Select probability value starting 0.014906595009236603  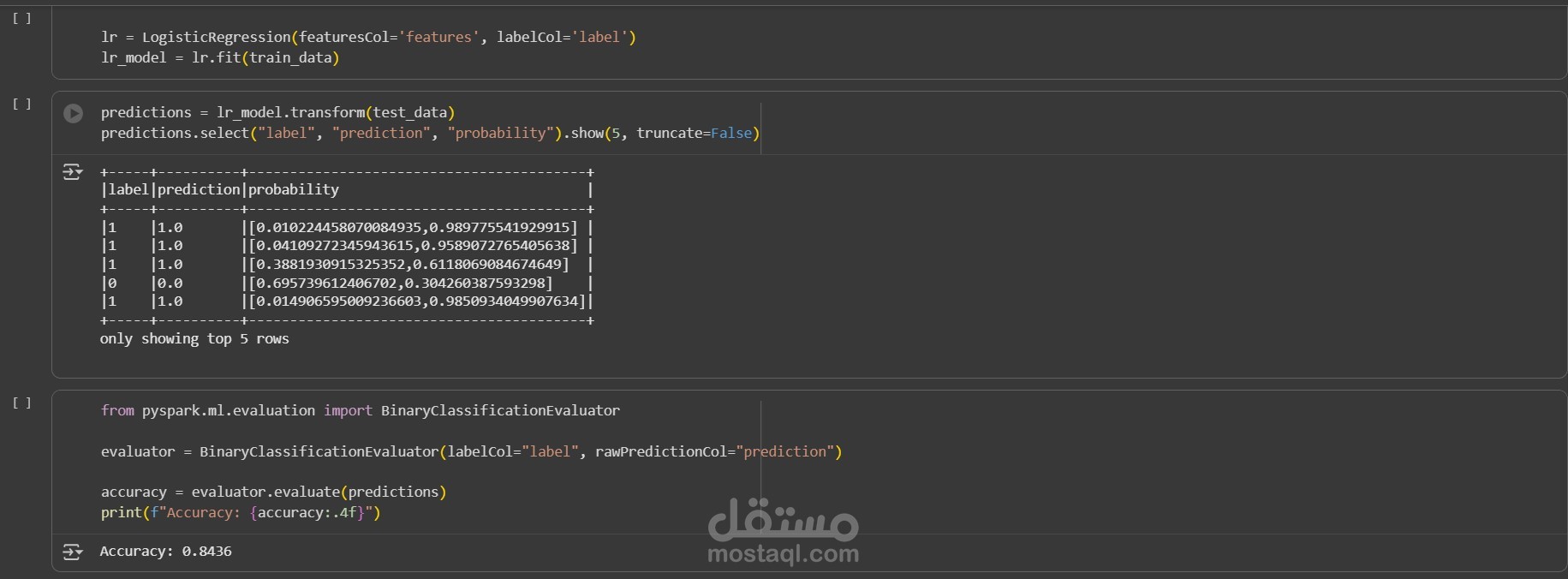click(x=417, y=301)
